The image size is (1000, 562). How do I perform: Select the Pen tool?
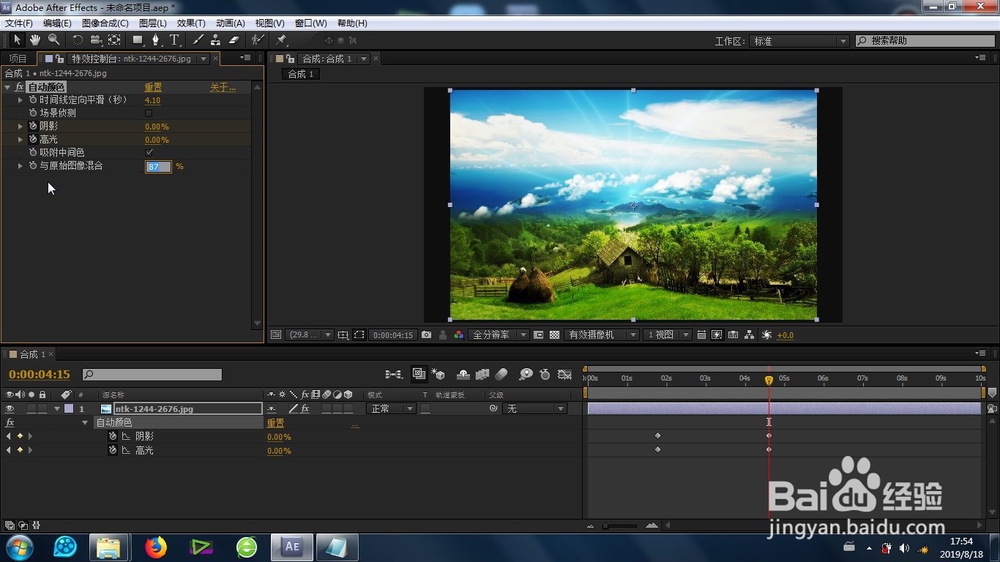[155, 40]
